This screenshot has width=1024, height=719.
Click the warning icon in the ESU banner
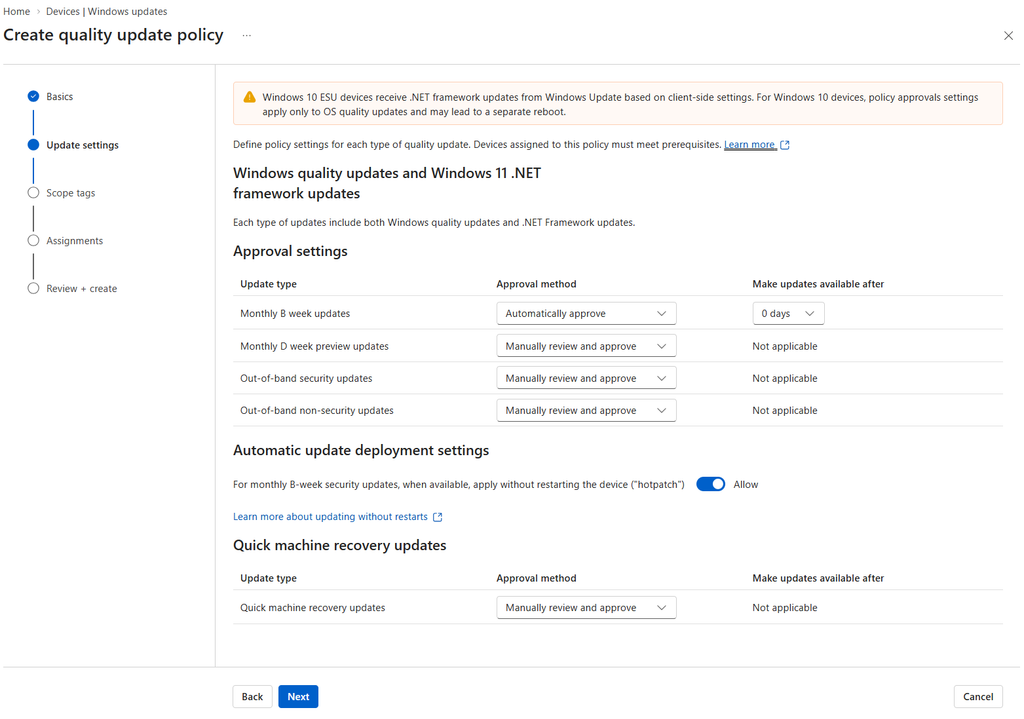[249, 97]
